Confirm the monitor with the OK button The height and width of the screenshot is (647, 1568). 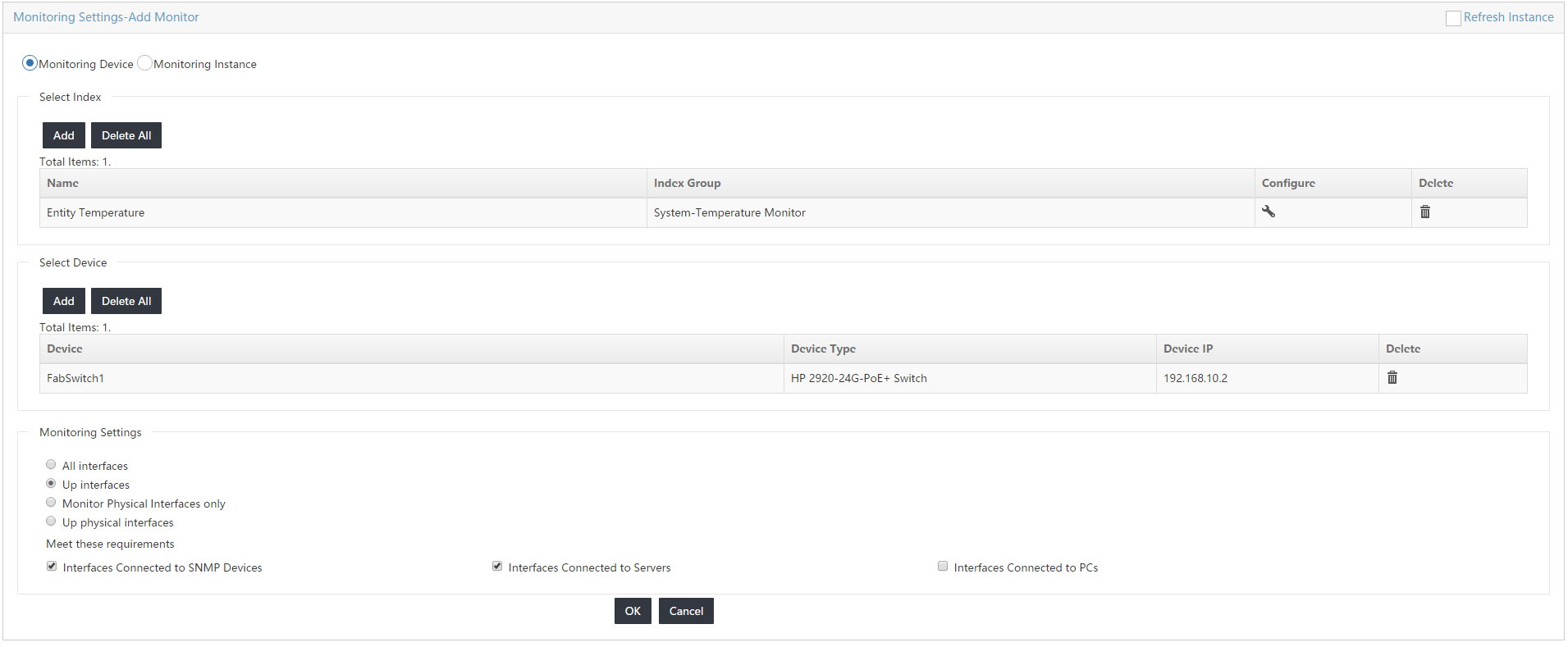tap(632, 611)
